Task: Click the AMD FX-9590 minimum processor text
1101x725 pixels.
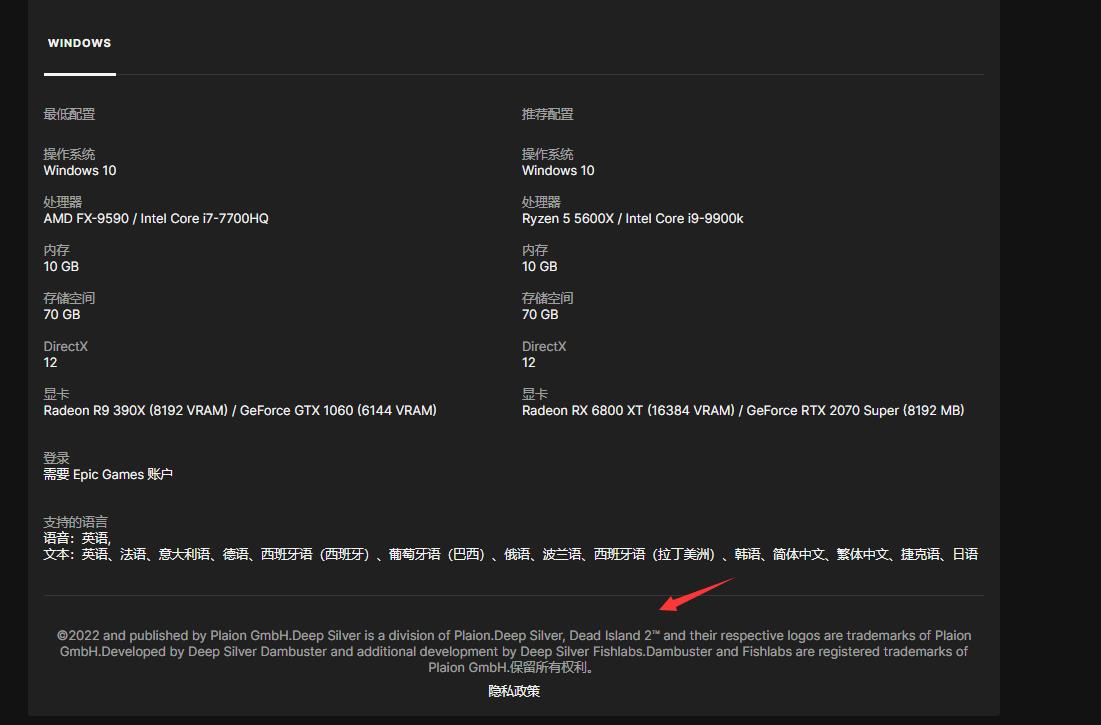Action: [155, 218]
